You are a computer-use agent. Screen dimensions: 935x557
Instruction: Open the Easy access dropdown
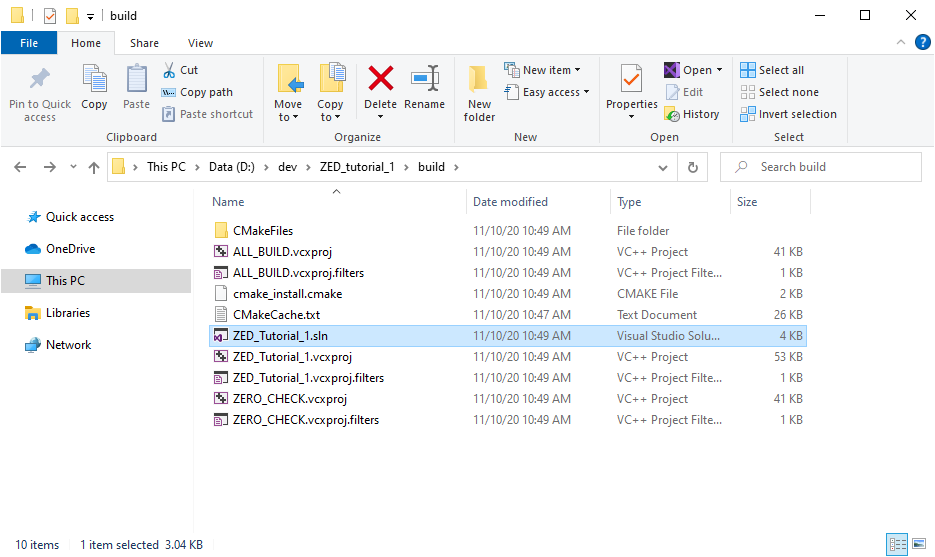point(547,92)
